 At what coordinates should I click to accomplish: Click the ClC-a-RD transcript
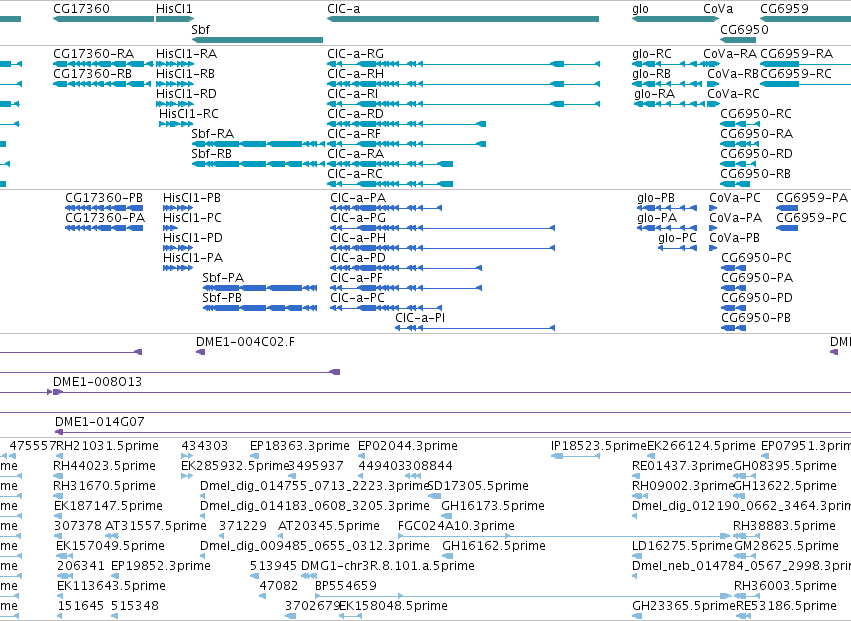point(407,124)
